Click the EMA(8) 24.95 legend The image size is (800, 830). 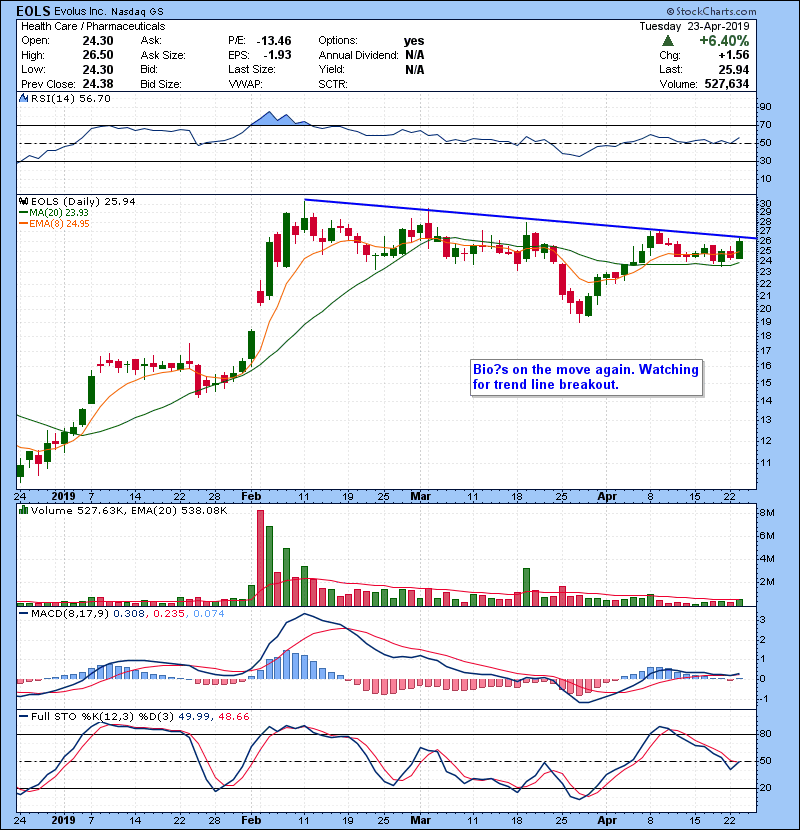(55, 223)
